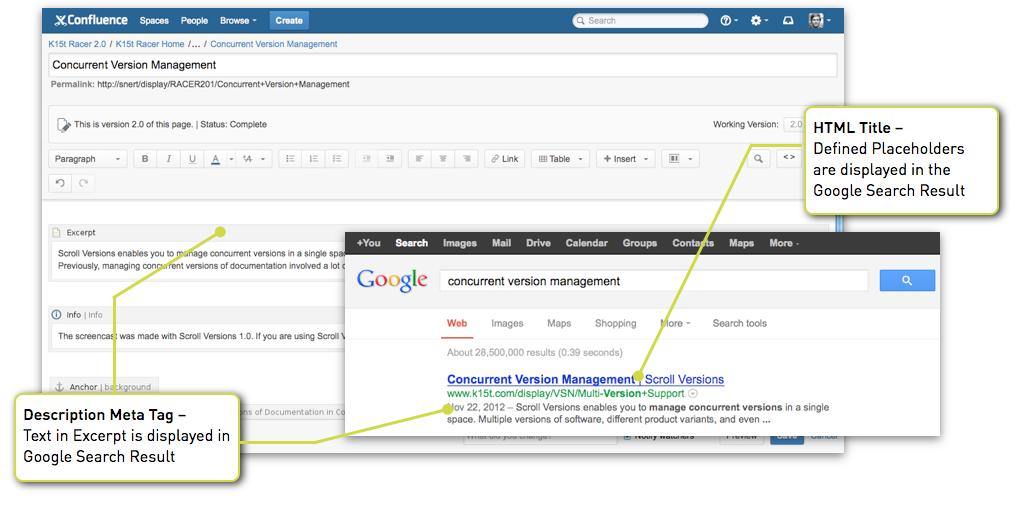Align text right
The width and height of the screenshot is (1024, 510).
point(467,159)
